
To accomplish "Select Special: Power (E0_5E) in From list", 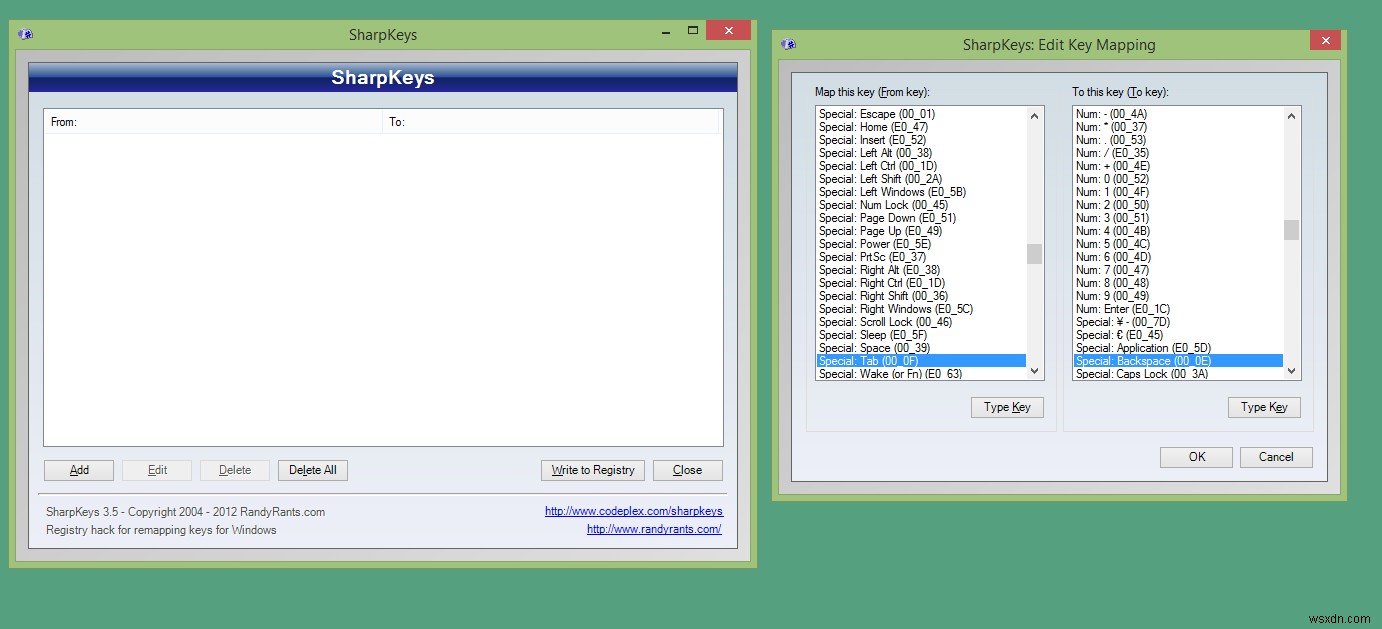I will (921, 244).
